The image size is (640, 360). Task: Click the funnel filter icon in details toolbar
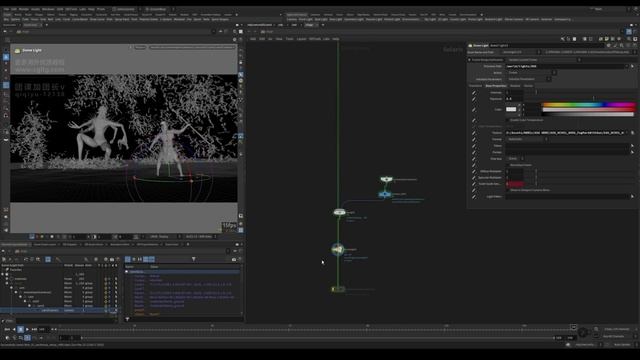[x=193, y=259]
